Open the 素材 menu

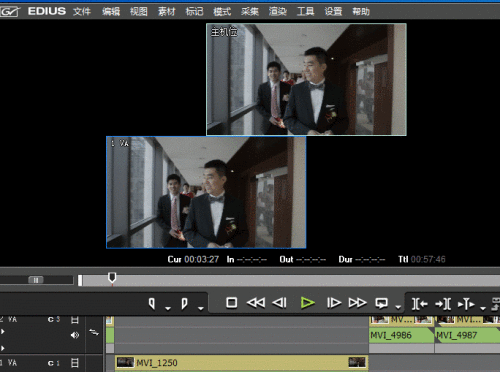click(167, 12)
